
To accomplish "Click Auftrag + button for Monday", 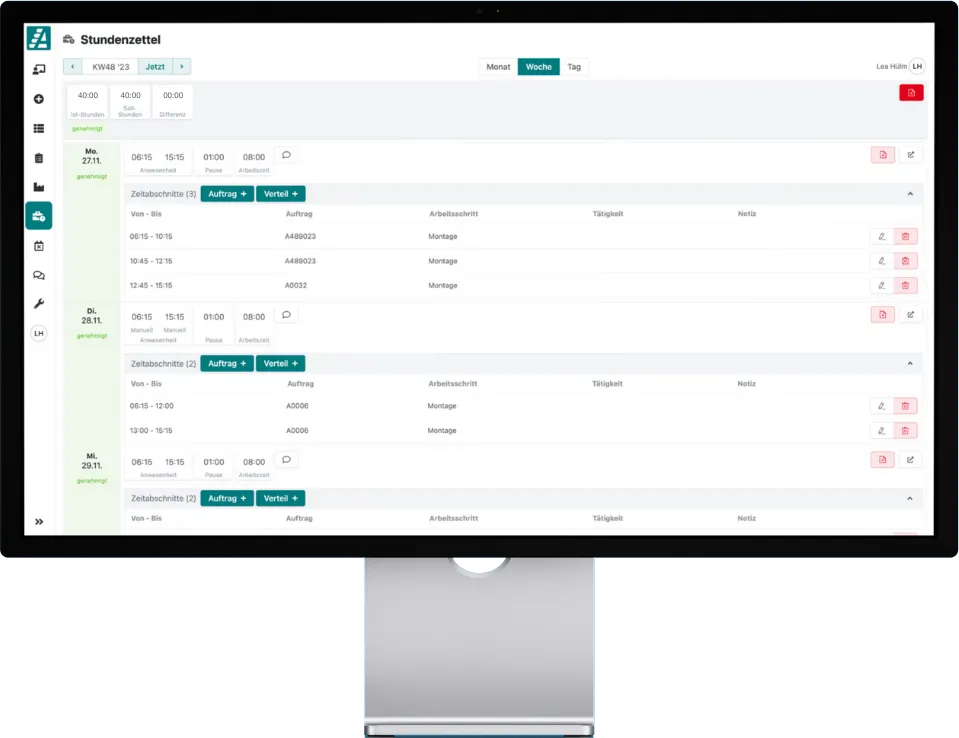I will (227, 194).
